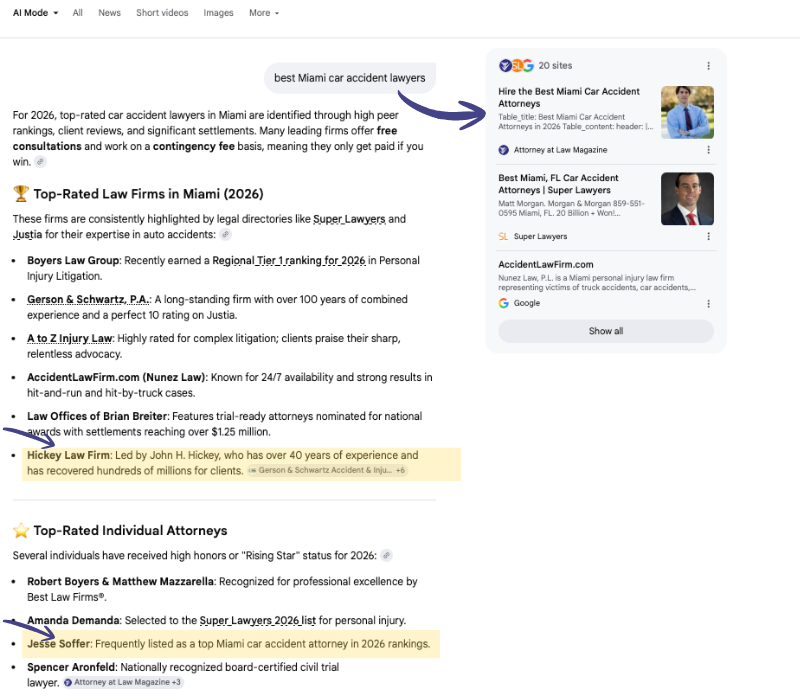The image size is (800, 700).
Task: Open the Super Lawyers underlined link
Action: click(349, 219)
